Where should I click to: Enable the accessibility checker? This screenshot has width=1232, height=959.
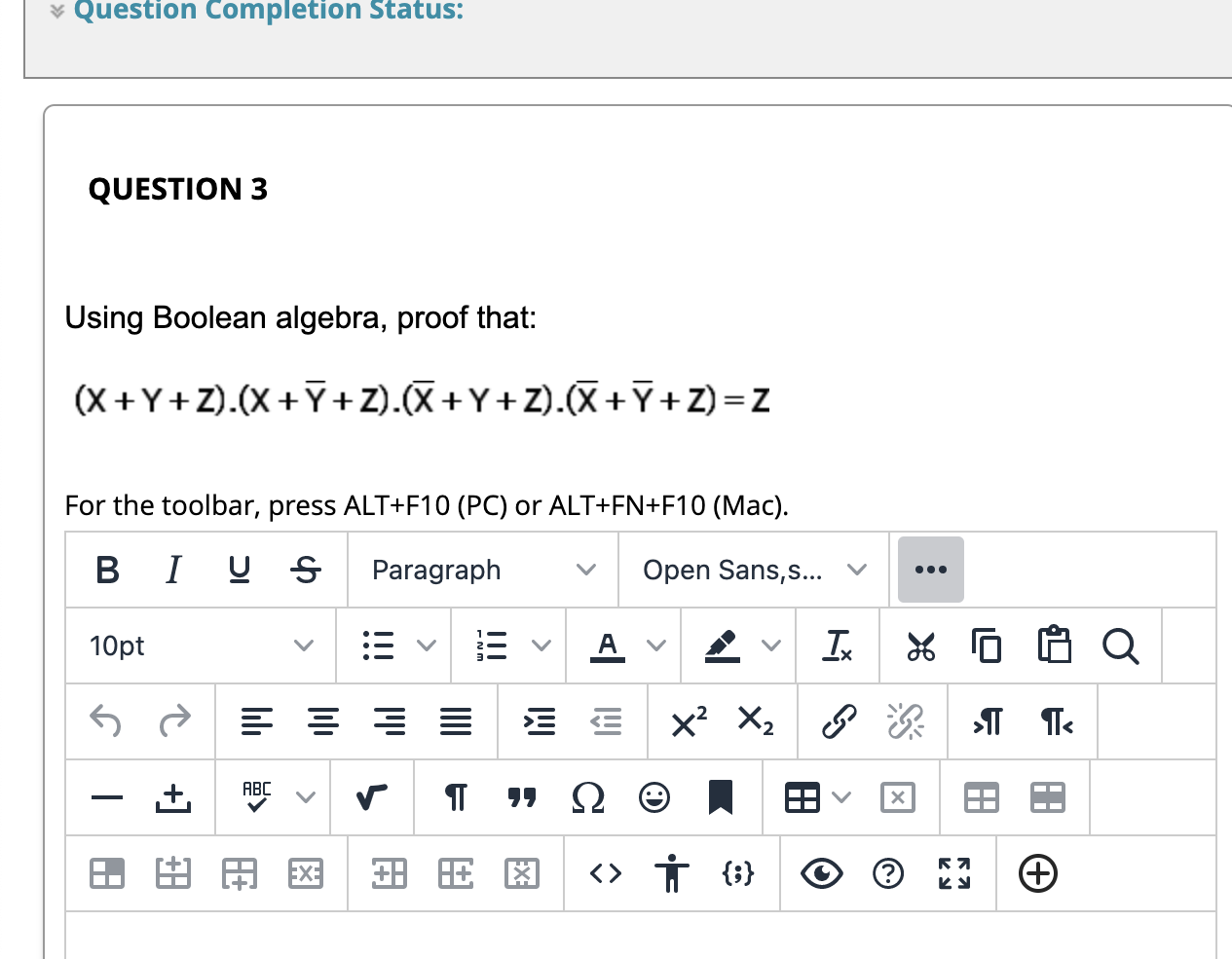[673, 873]
